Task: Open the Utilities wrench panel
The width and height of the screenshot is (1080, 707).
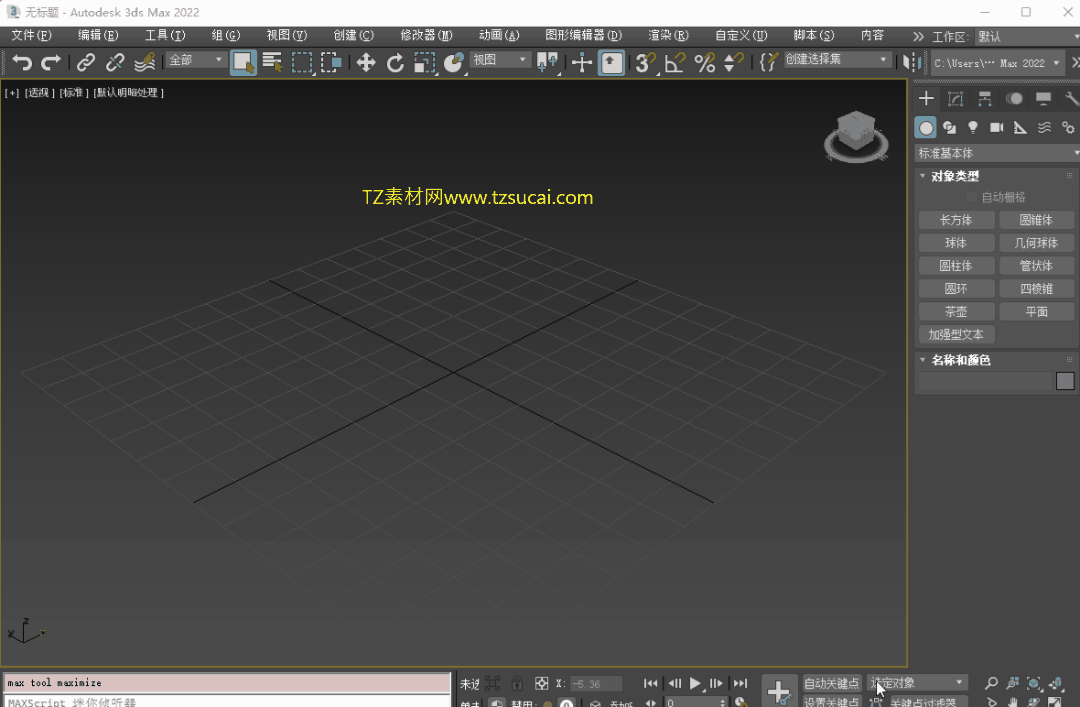Action: (x=1071, y=98)
